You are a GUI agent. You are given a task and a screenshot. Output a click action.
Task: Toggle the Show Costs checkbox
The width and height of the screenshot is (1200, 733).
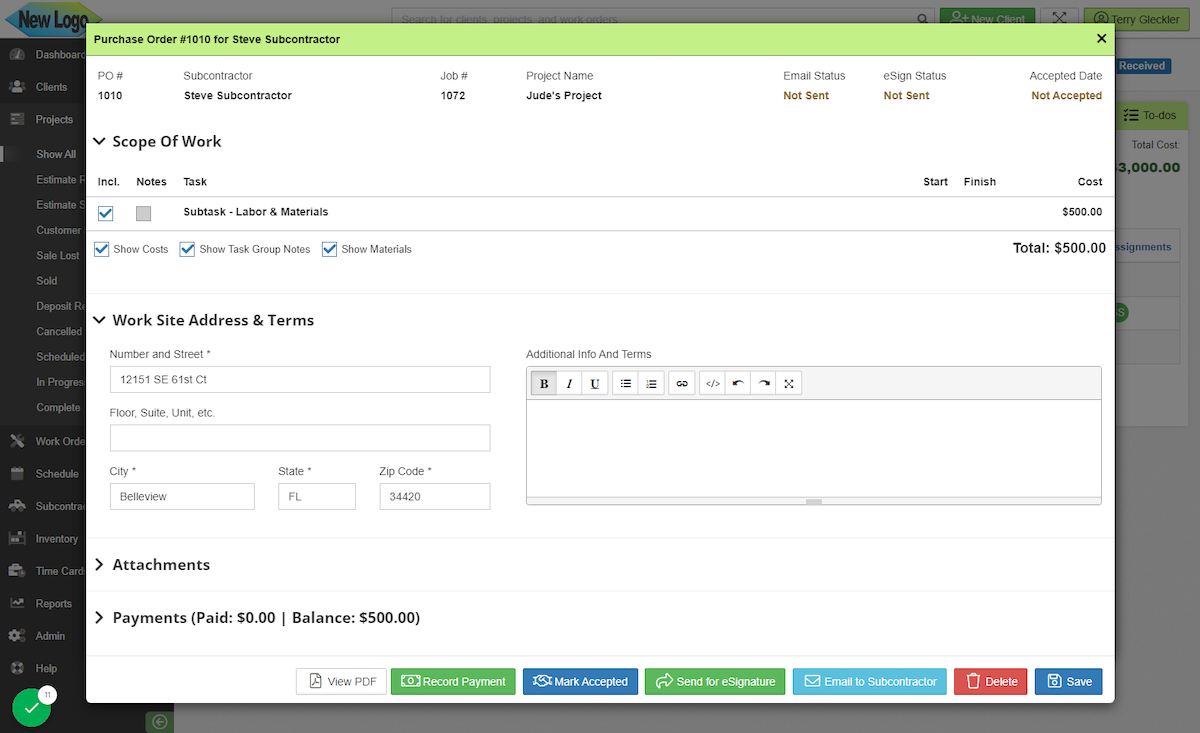[102, 249]
